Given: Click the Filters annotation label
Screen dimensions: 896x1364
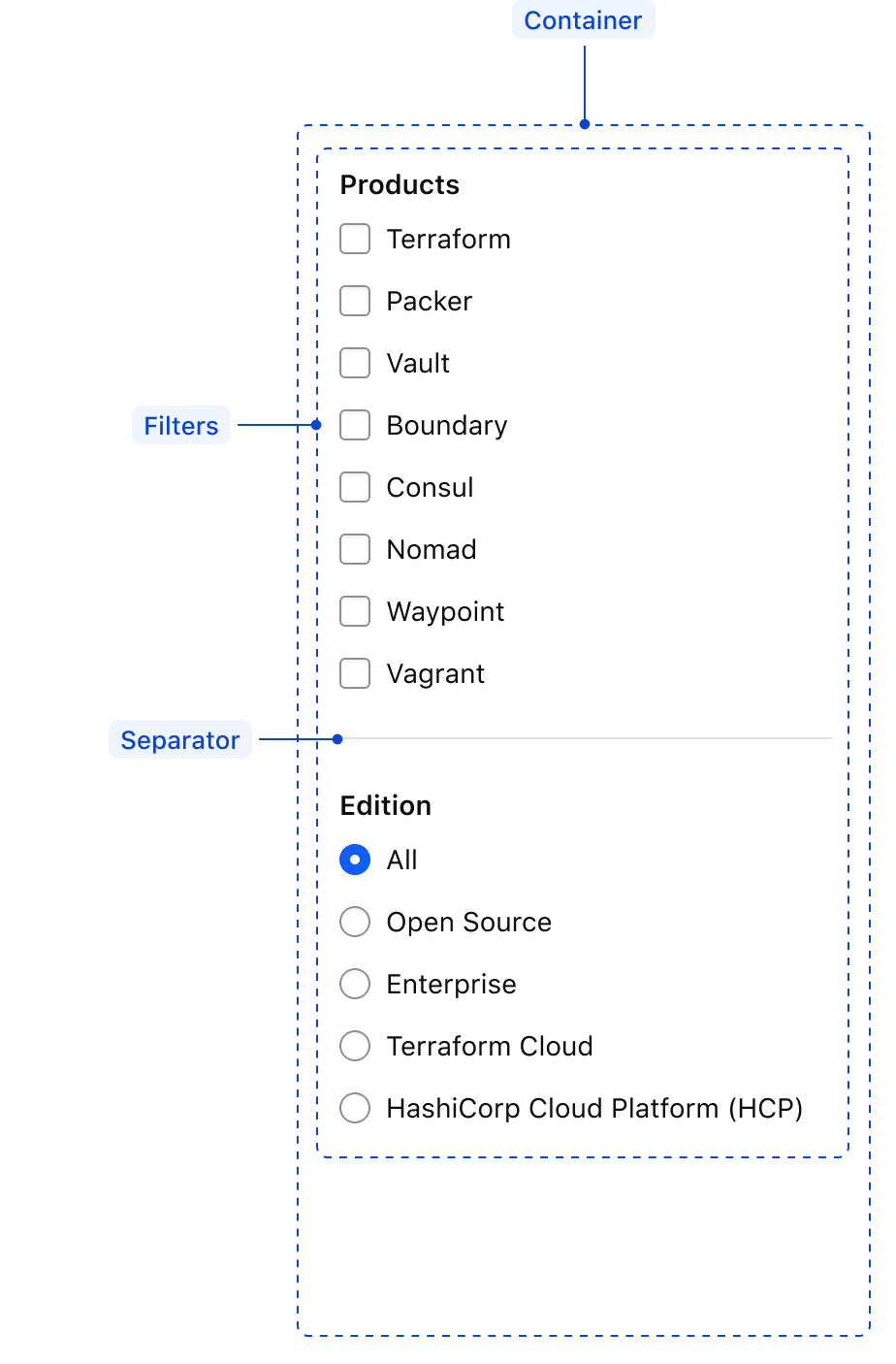Looking at the screenshot, I should (x=180, y=425).
